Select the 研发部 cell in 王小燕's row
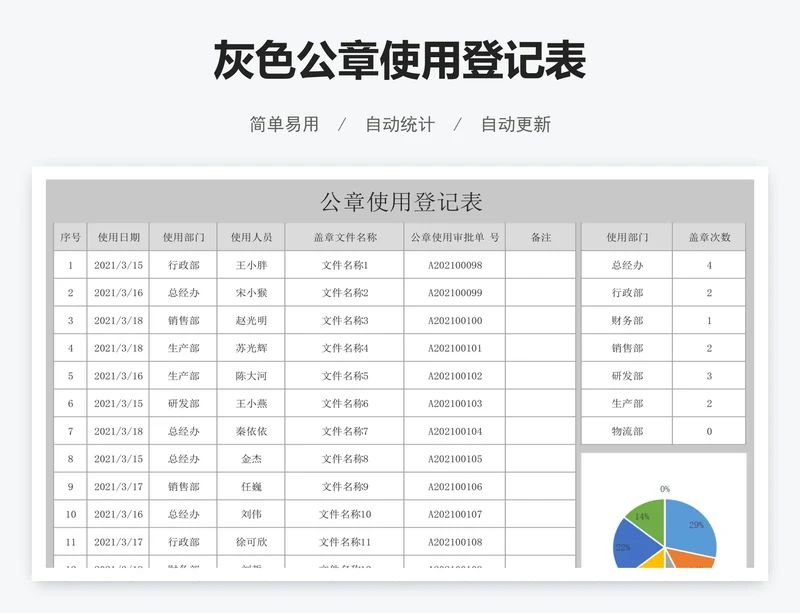Image resolution: width=800 pixels, height=613 pixels. tap(184, 403)
